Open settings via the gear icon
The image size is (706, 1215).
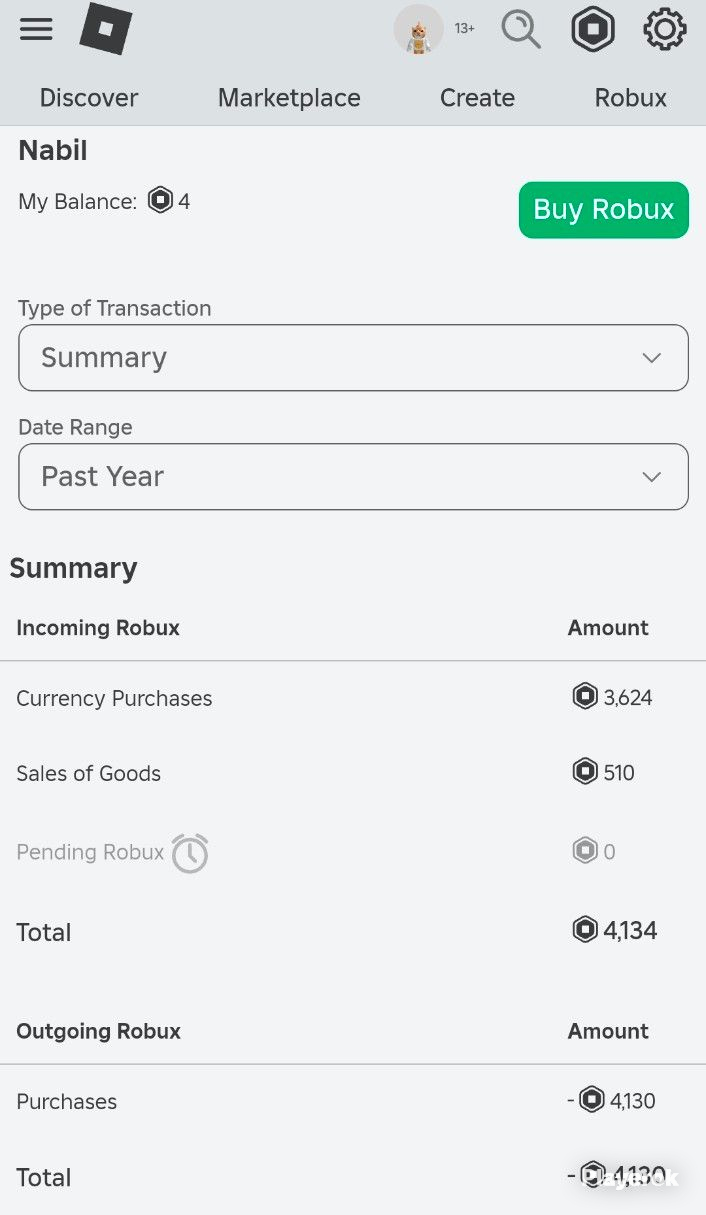click(665, 29)
